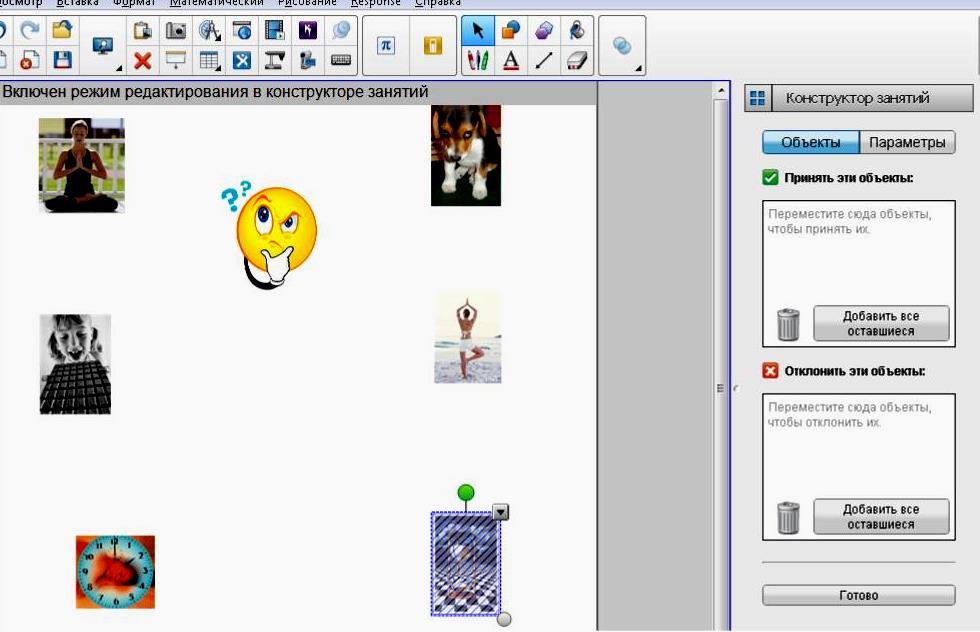Select the Shapes tool

(511, 29)
